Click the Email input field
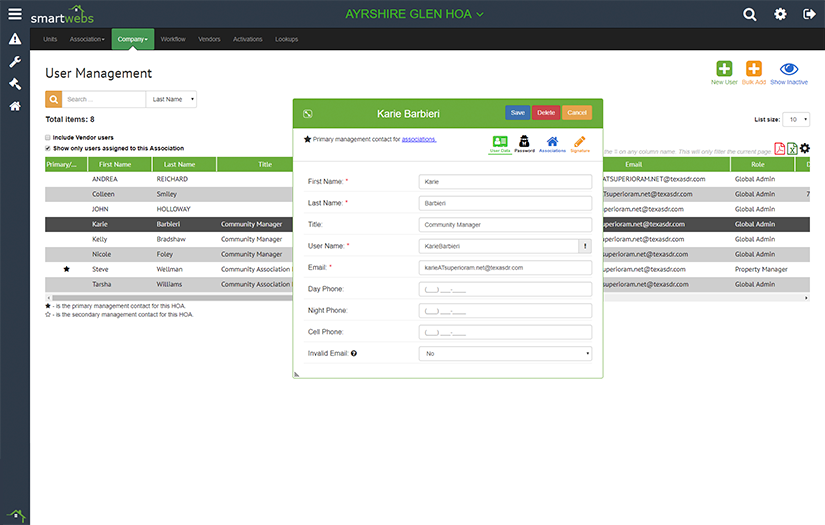The height and width of the screenshot is (525, 825). pyautogui.click(x=505, y=268)
